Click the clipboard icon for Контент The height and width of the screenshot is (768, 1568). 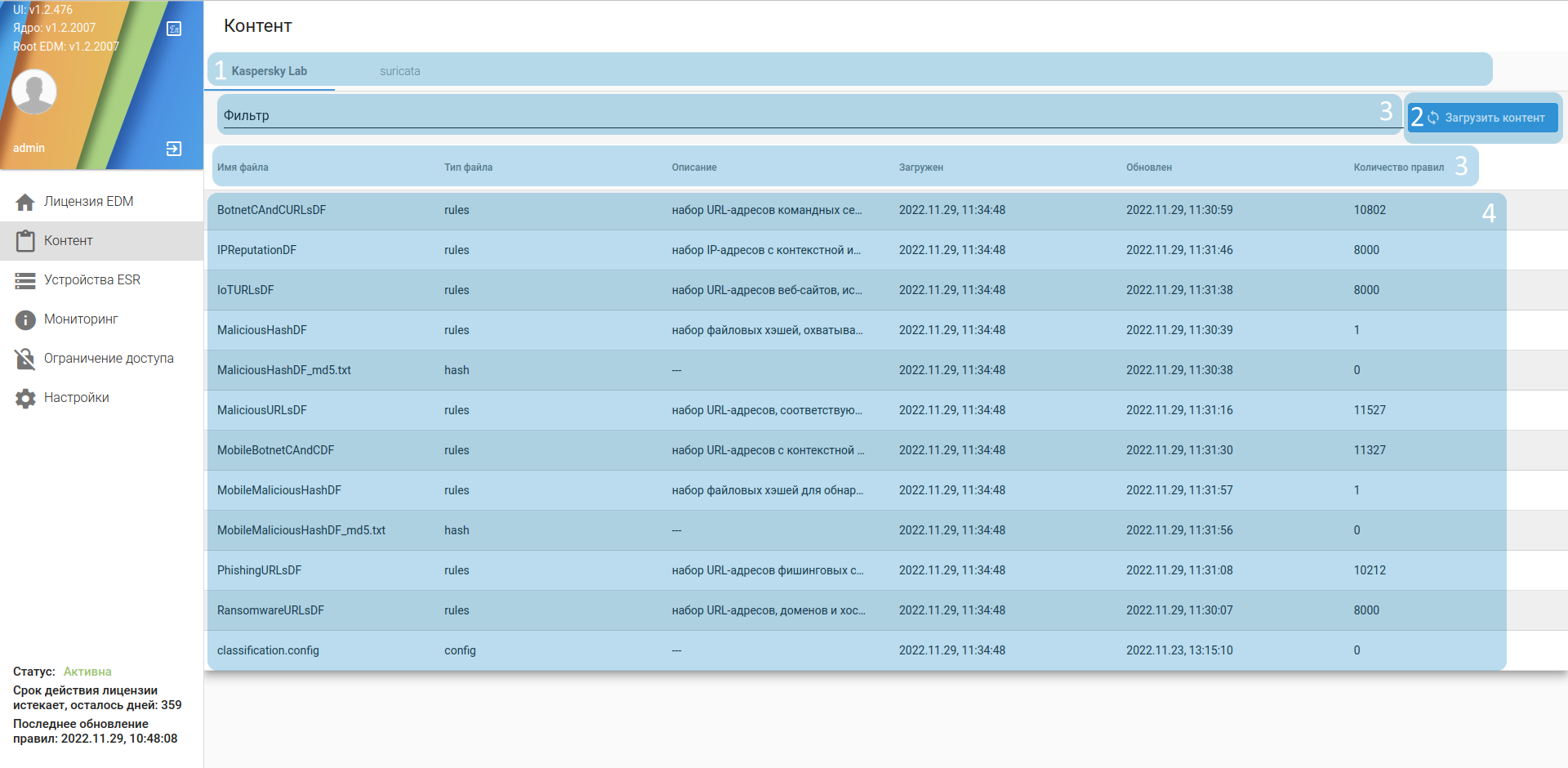point(25,241)
